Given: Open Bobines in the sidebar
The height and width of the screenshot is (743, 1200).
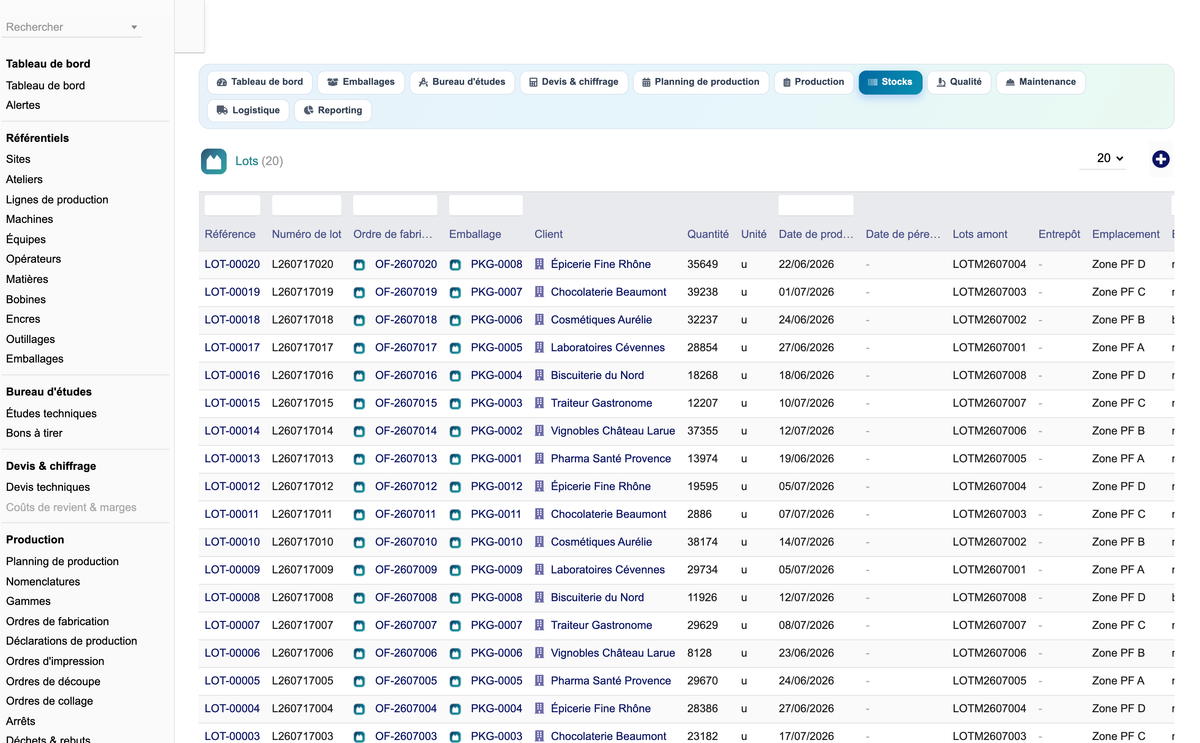Looking at the screenshot, I should tap(26, 299).
